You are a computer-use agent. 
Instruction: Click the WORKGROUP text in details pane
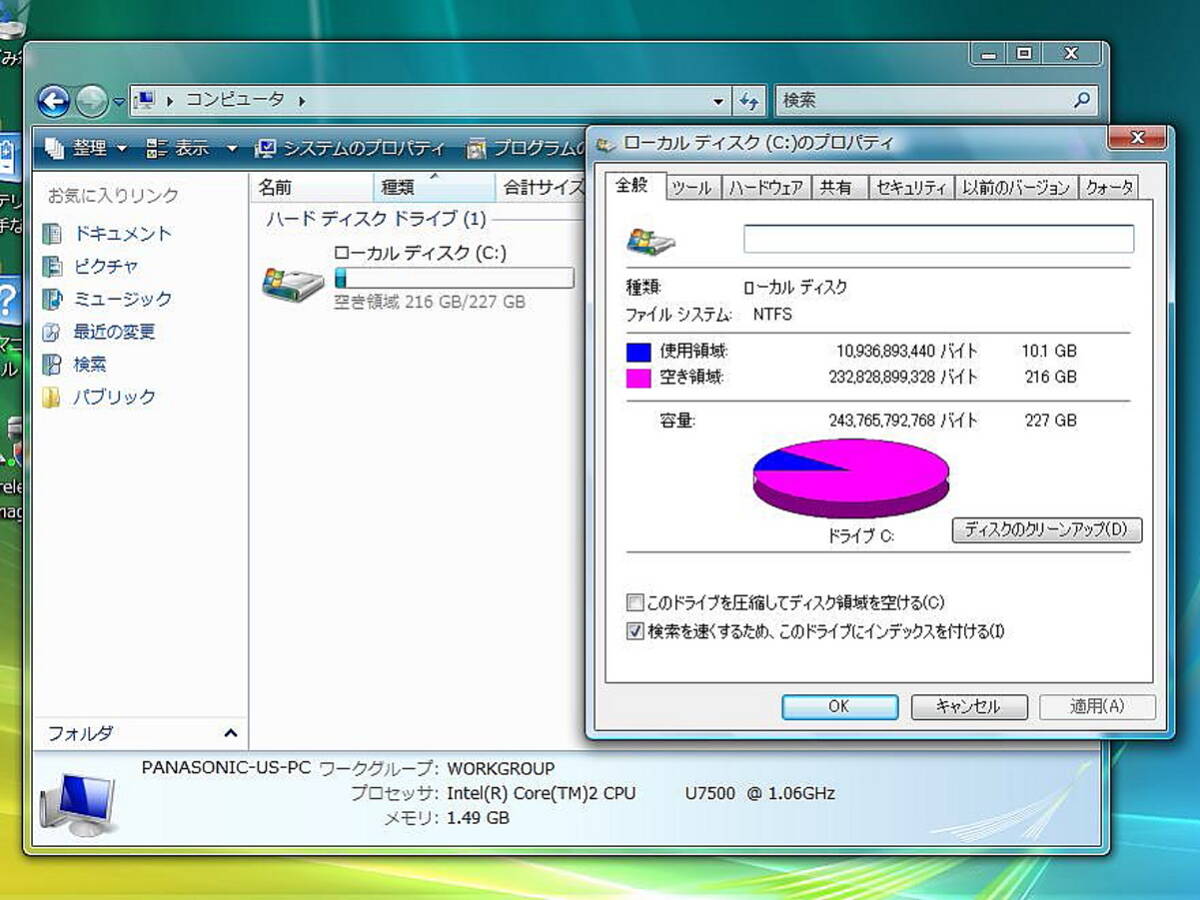(500, 768)
